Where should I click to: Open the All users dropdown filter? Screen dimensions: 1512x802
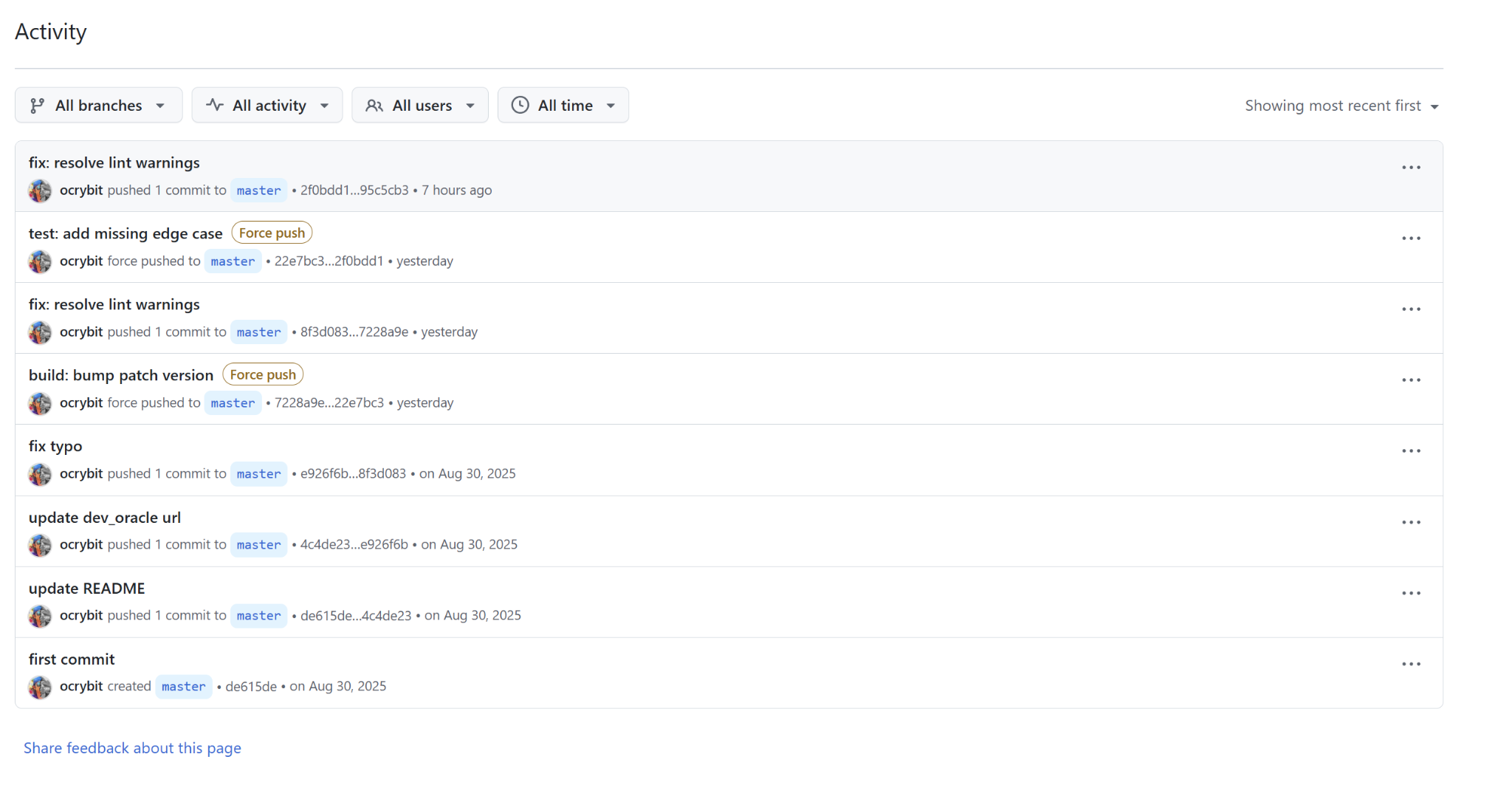(420, 105)
